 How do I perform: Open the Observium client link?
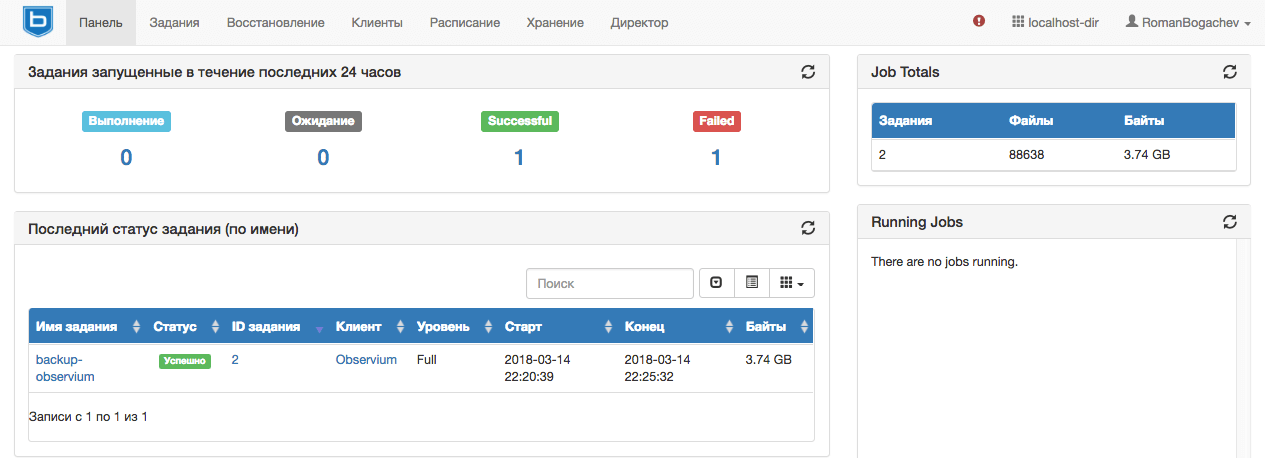coord(366,359)
